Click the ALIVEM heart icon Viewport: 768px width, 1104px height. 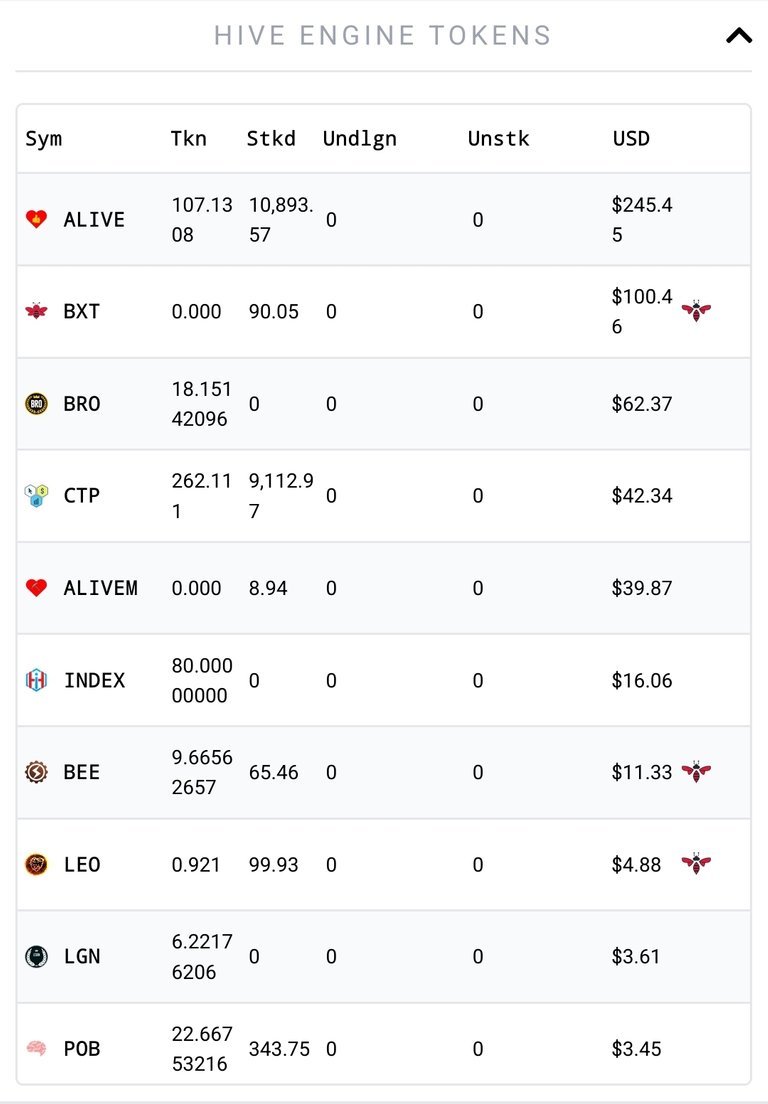(x=37, y=587)
